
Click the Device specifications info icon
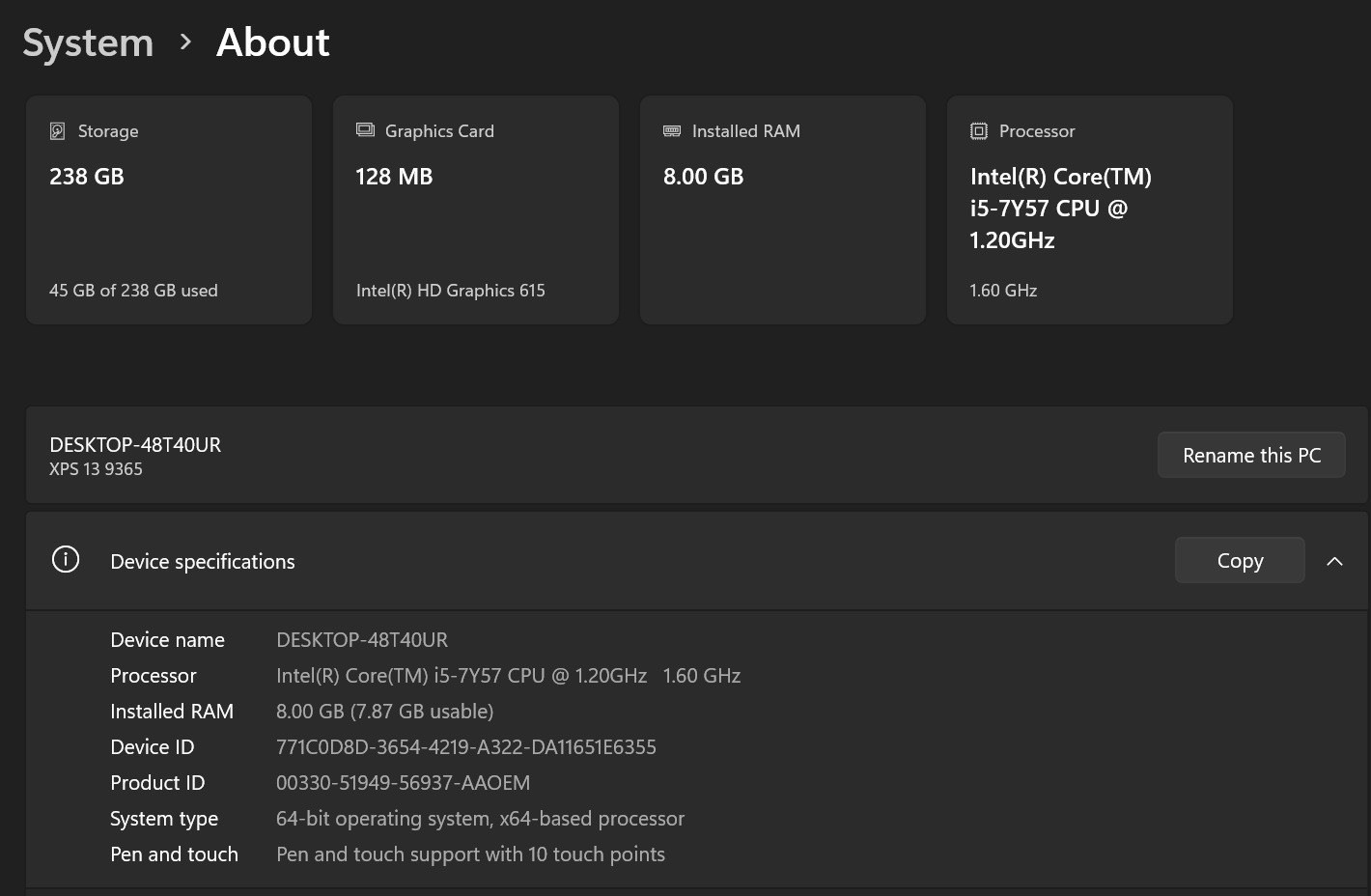point(66,559)
